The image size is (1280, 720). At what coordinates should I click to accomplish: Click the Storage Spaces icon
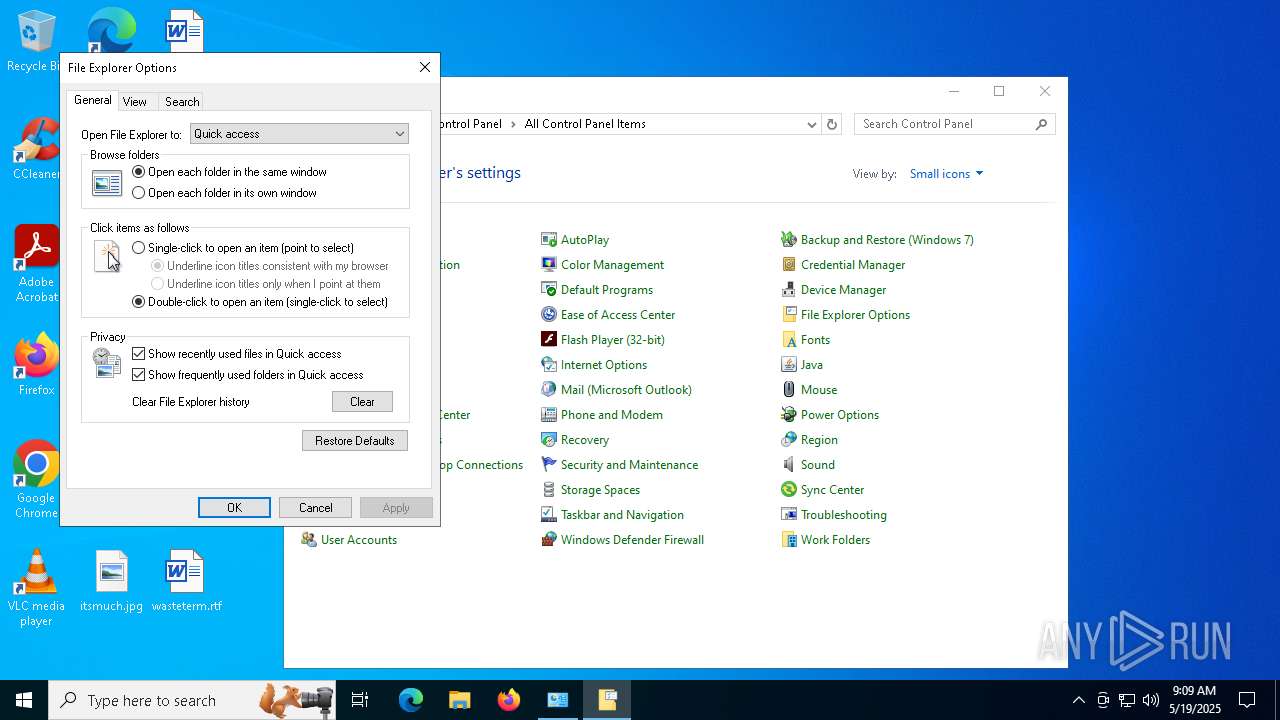coord(549,490)
